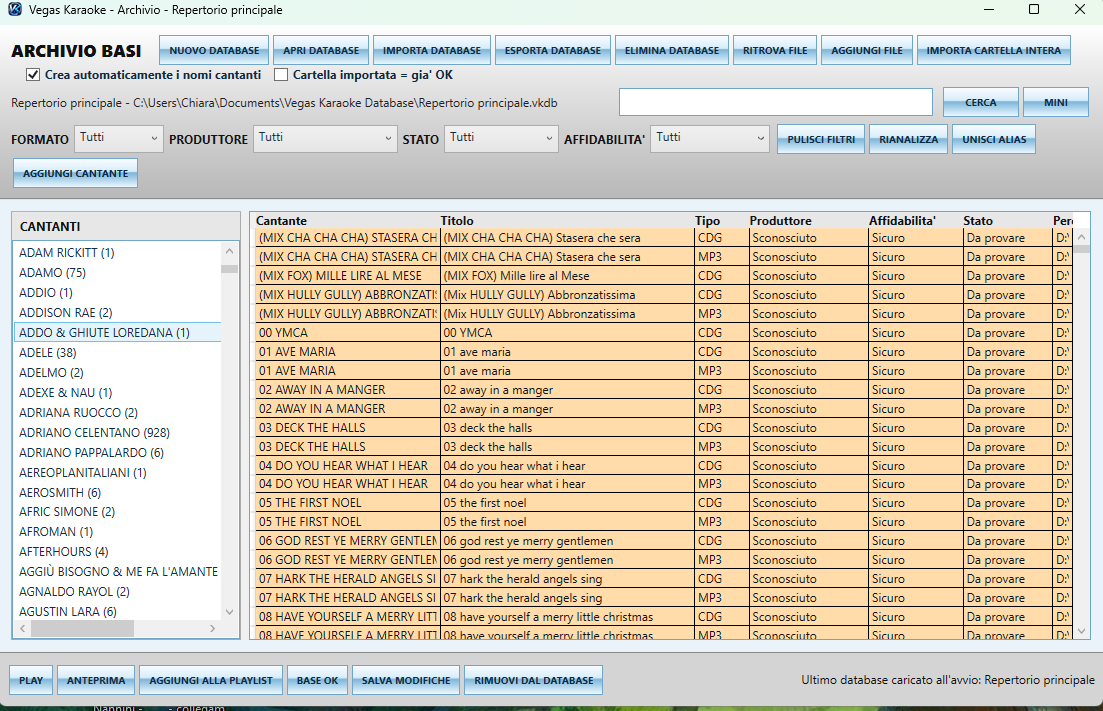Screen dimensions: 1103x711
Task: Open the AFFIDABILITA' dropdown
Action: 709,139
